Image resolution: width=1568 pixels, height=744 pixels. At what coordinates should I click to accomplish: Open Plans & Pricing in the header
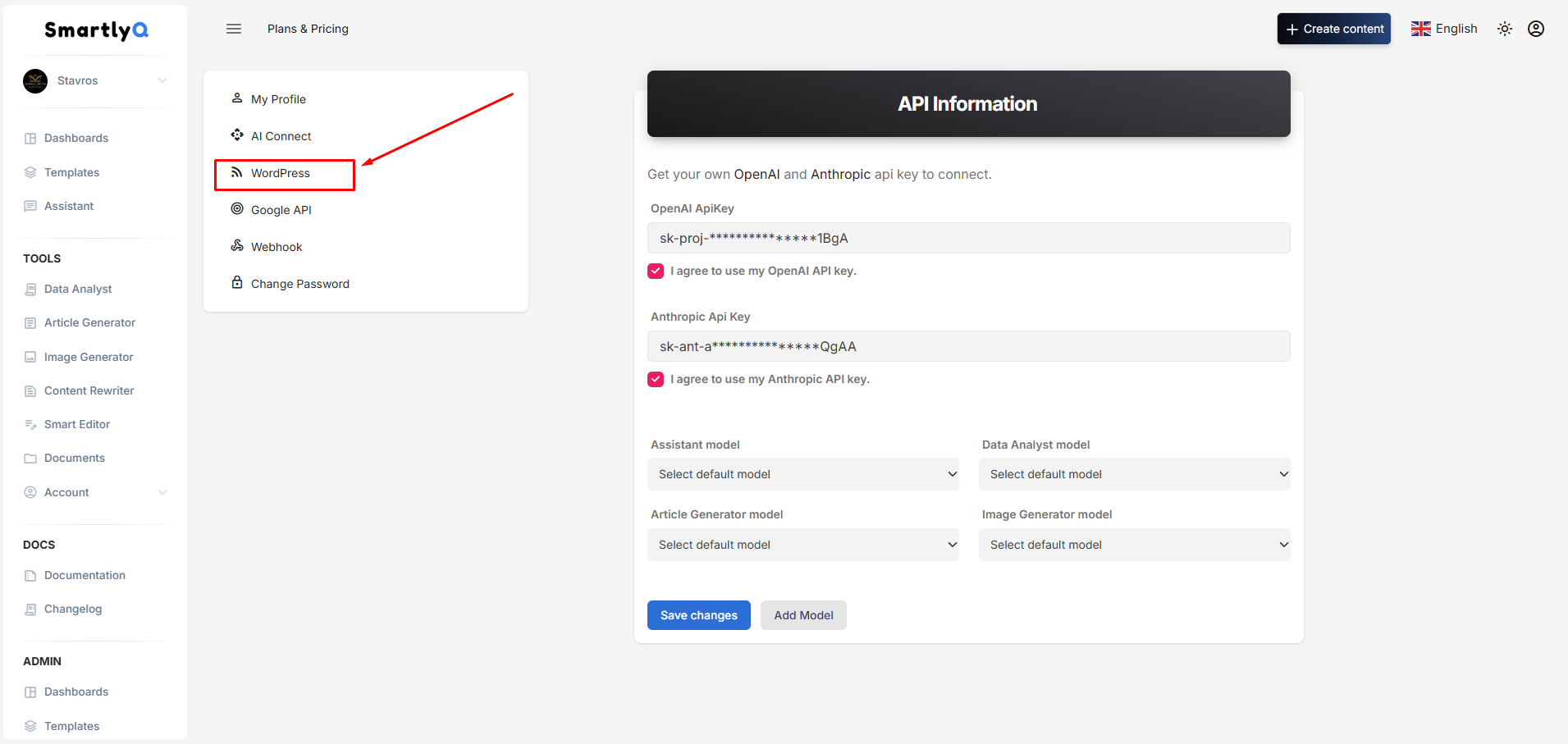click(x=308, y=29)
